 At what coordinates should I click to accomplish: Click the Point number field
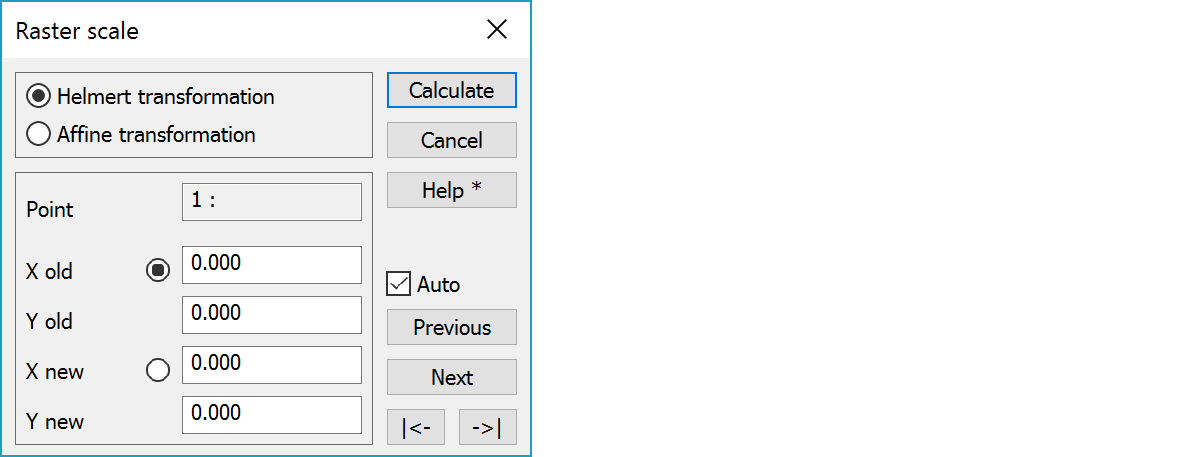(x=272, y=201)
